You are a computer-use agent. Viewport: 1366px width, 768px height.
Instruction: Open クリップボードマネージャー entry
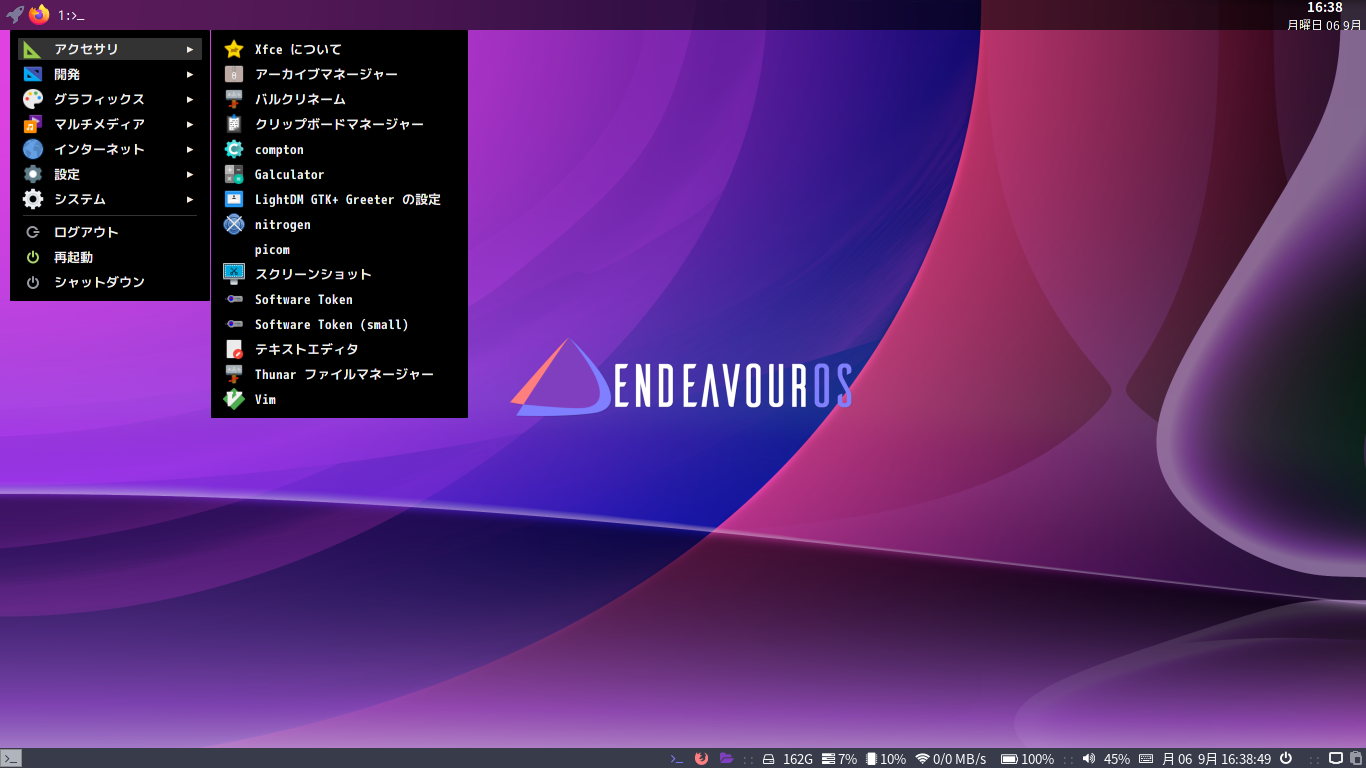click(339, 124)
